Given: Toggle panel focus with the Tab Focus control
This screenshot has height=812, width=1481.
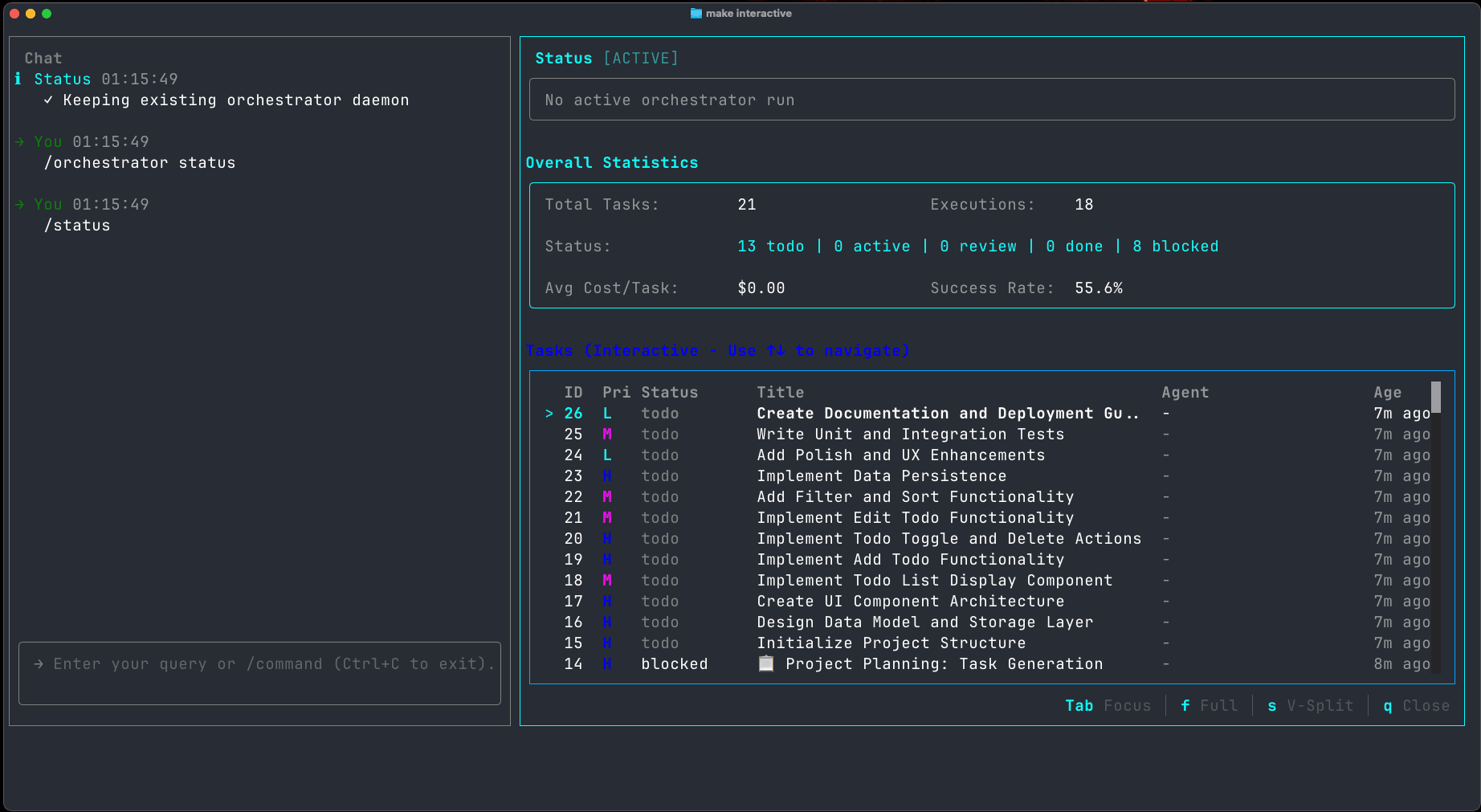Looking at the screenshot, I should [x=1108, y=705].
